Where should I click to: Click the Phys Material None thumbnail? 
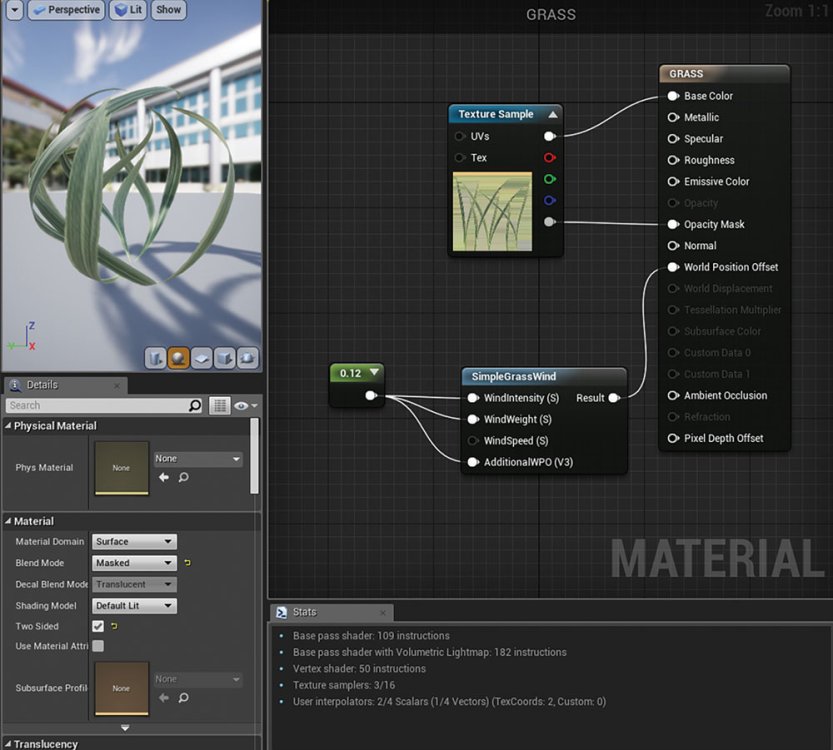click(x=121, y=468)
